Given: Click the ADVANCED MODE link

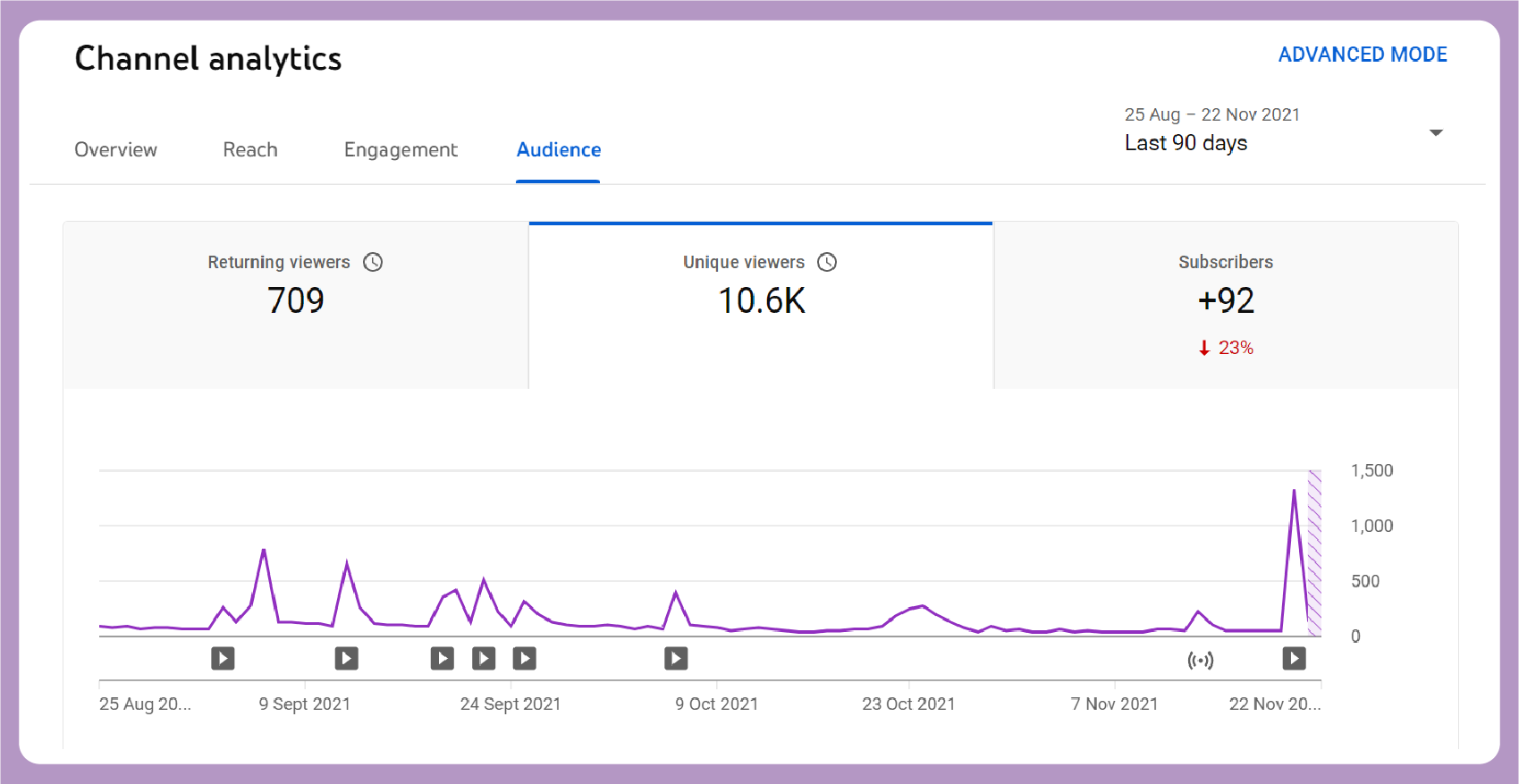Looking at the screenshot, I should click(1363, 55).
